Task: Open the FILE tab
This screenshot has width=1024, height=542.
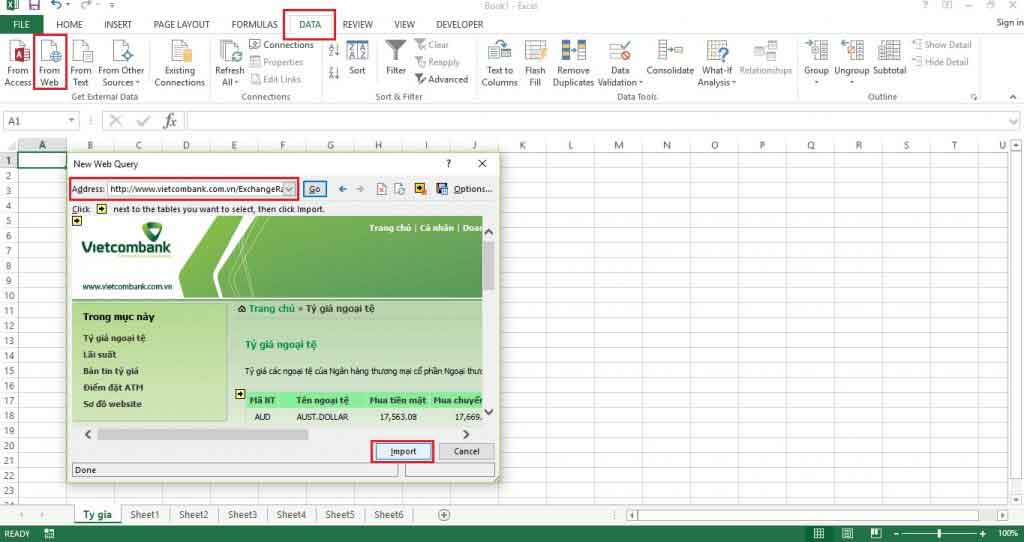Action: pos(22,24)
